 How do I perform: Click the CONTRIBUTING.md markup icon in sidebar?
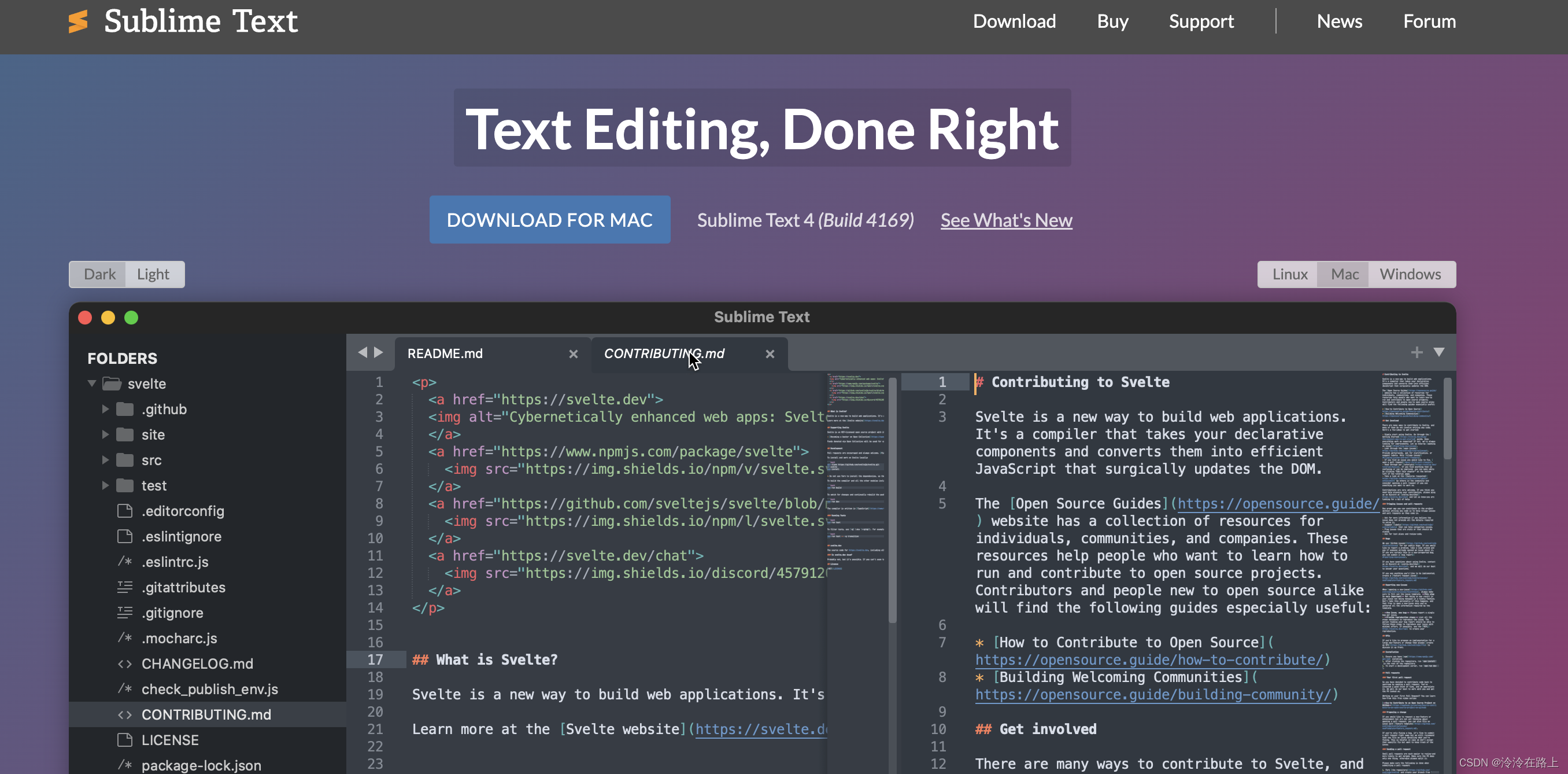pos(125,715)
